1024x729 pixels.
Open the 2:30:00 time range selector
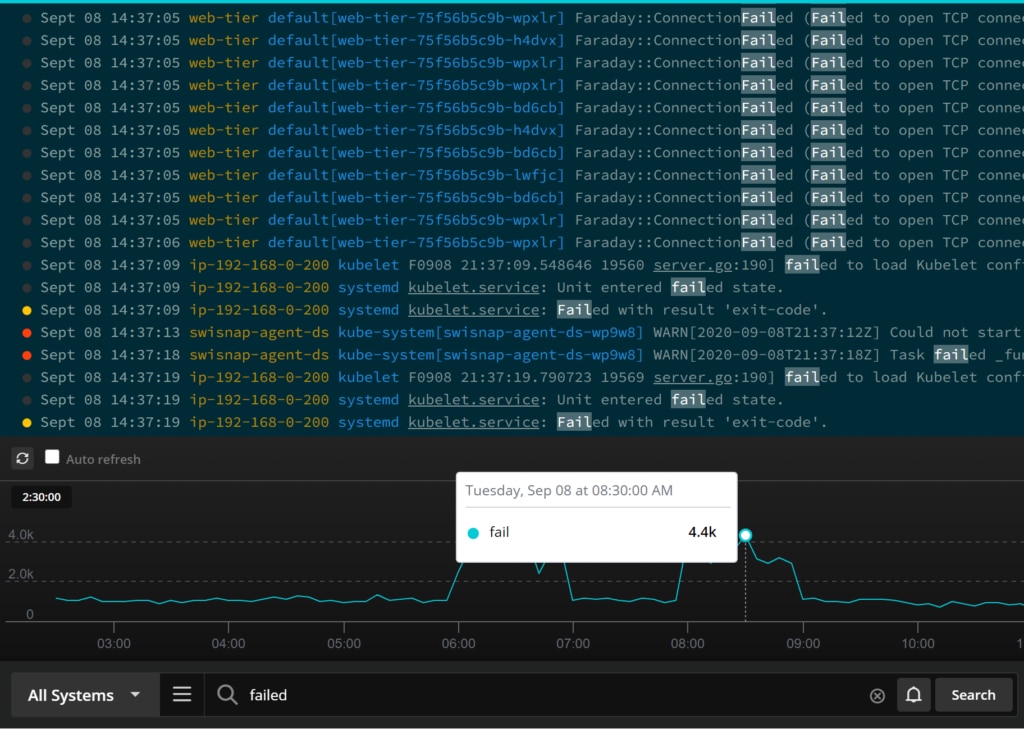click(40, 496)
